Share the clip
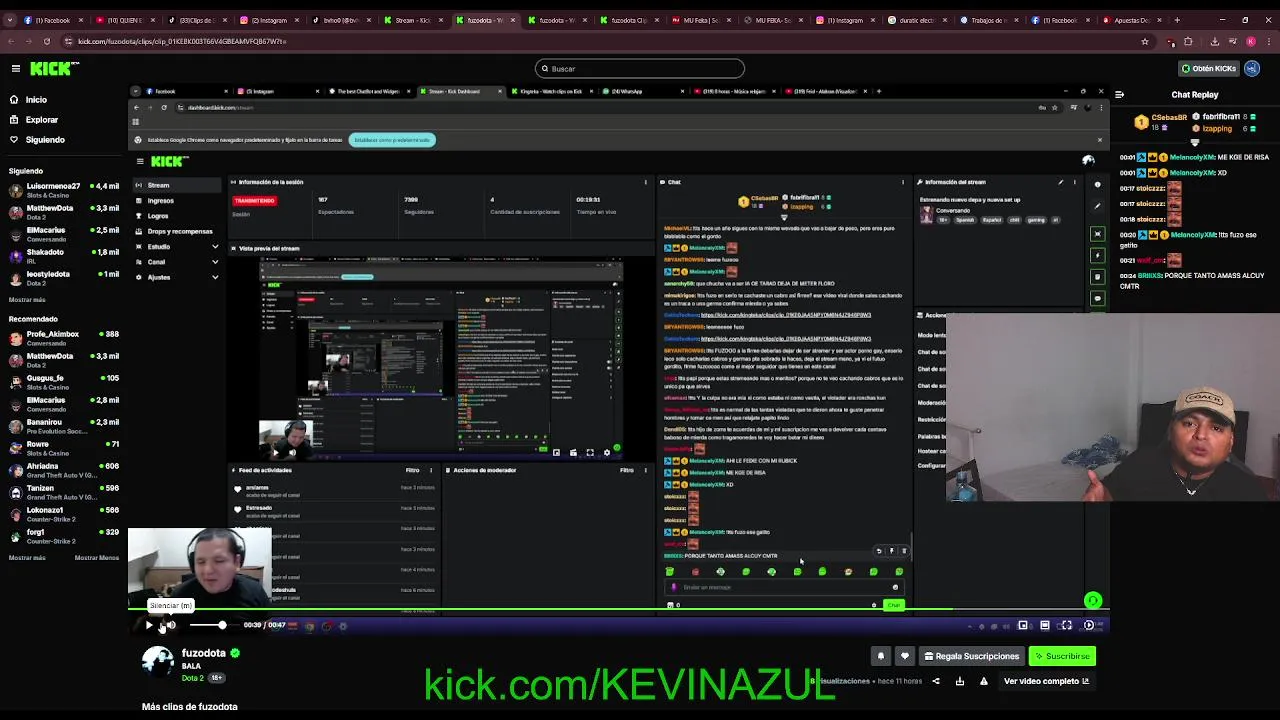The width and height of the screenshot is (1280, 720). pos(936,681)
